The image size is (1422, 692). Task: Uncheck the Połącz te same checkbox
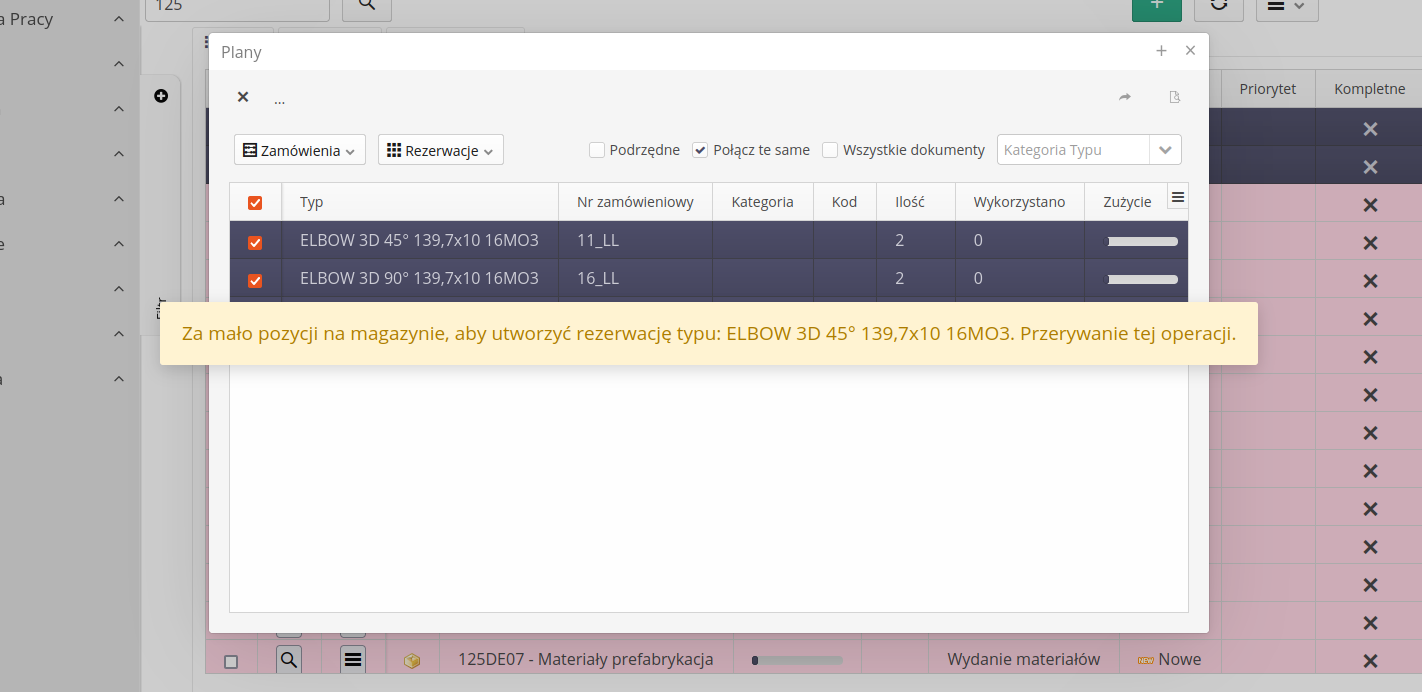pyautogui.click(x=700, y=150)
